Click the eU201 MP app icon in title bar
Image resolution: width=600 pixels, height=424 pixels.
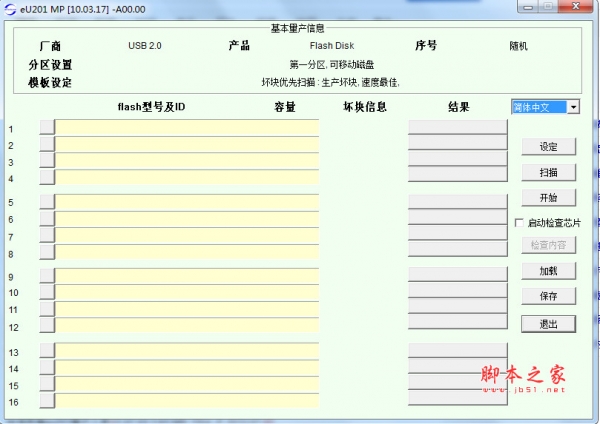[x=10, y=9]
